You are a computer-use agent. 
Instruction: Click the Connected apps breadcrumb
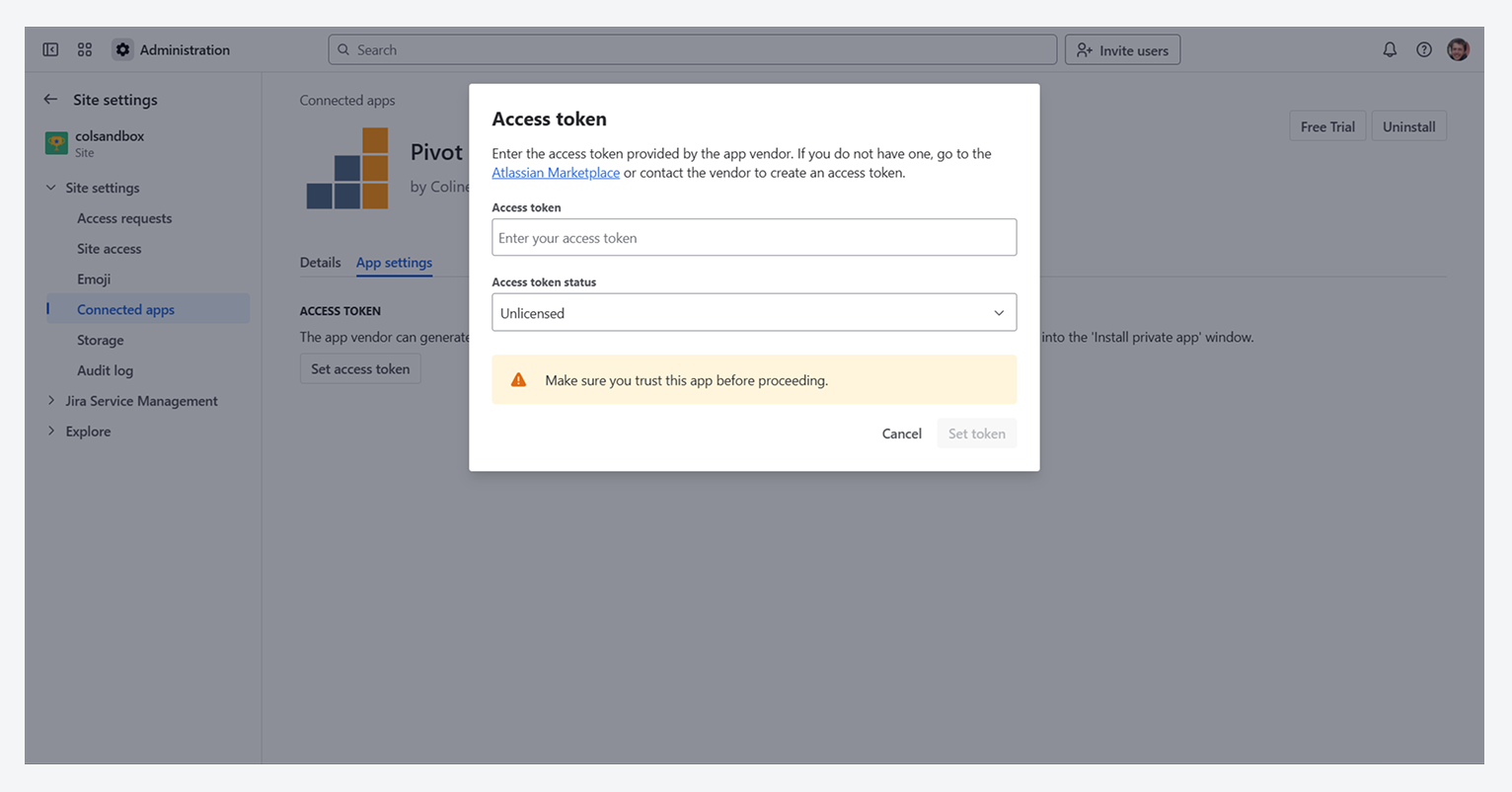coord(347,101)
